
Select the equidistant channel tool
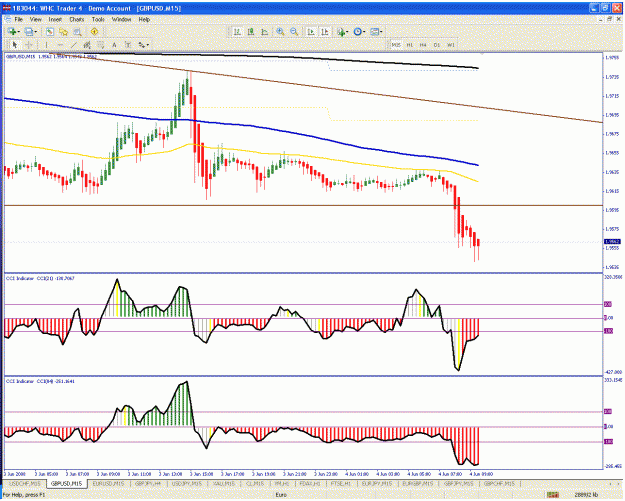pos(87,45)
